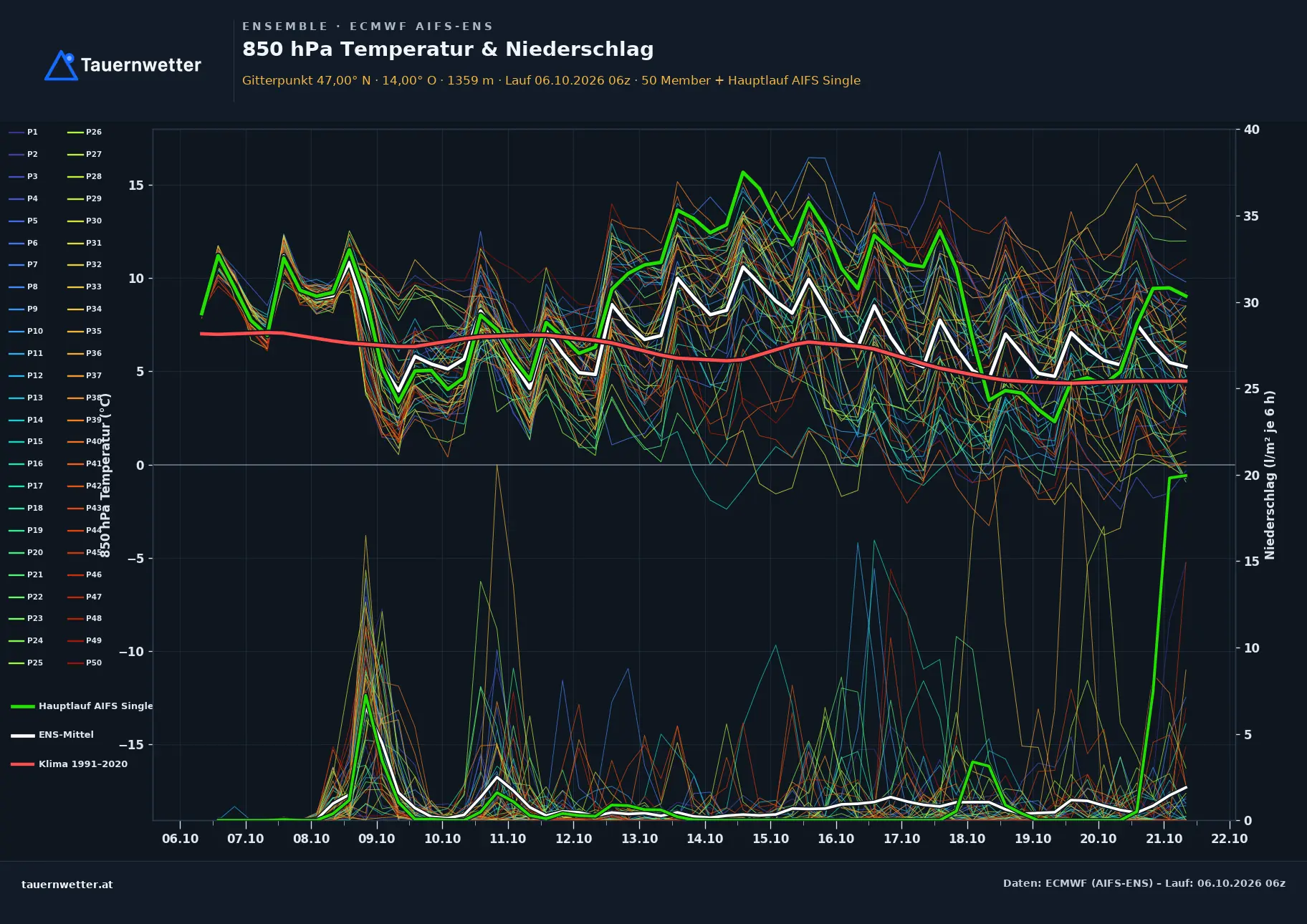Image resolution: width=1307 pixels, height=924 pixels.
Task: Click the 22.10 date tick label
Action: [1230, 838]
